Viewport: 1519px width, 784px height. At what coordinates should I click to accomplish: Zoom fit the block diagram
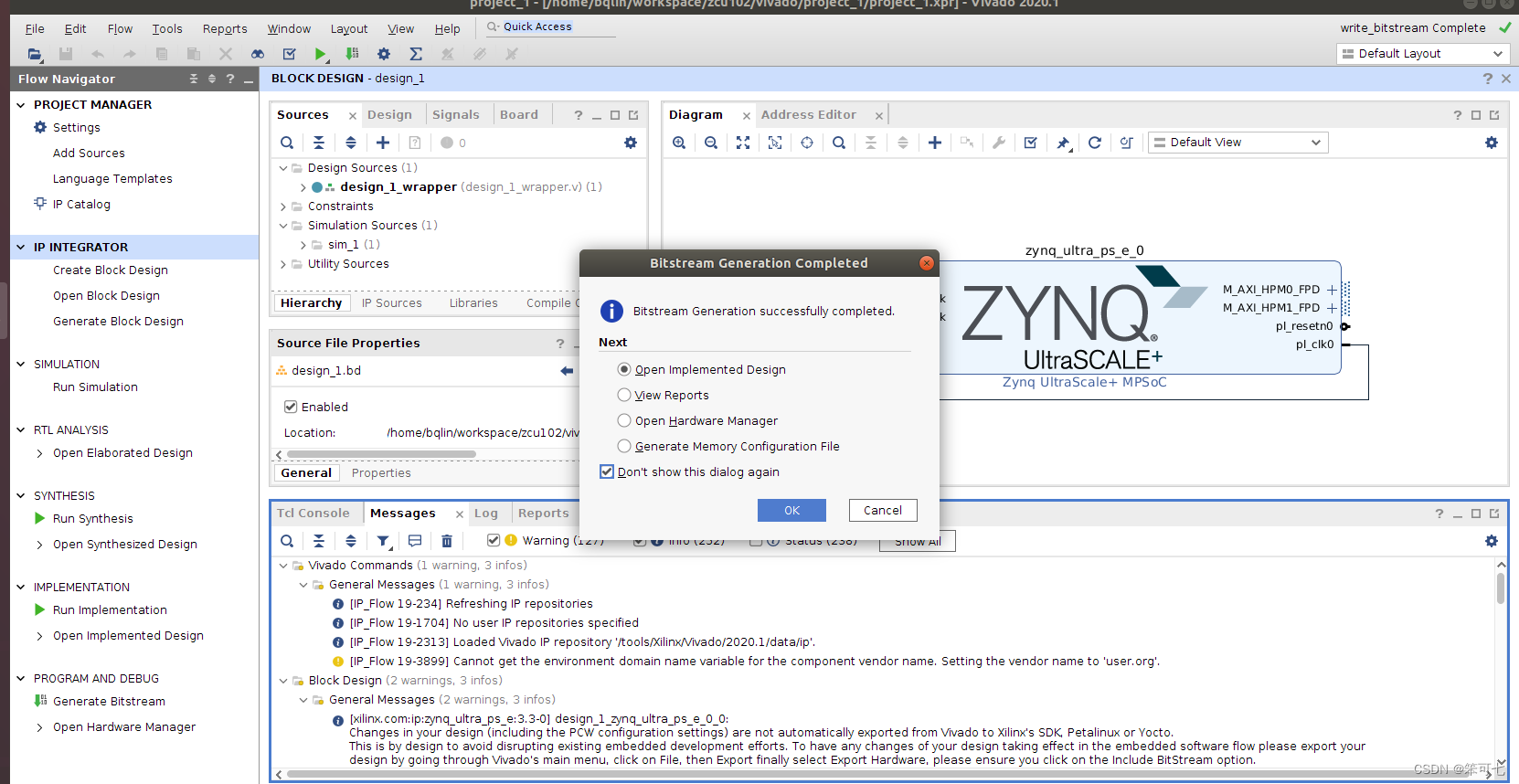click(x=743, y=143)
